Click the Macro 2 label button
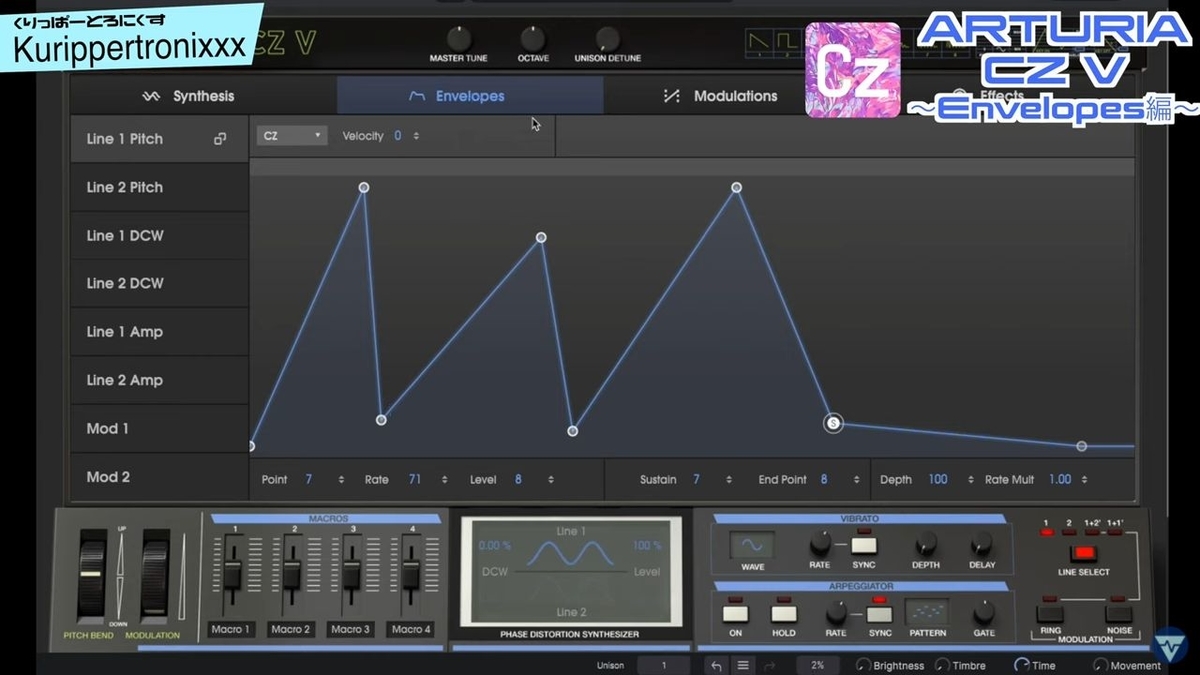This screenshot has width=1200, height=675. pyautogui.click(x=291, y=629)
